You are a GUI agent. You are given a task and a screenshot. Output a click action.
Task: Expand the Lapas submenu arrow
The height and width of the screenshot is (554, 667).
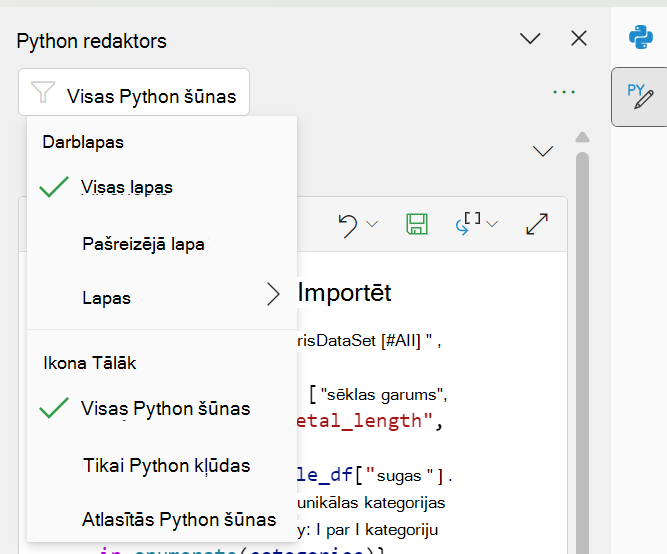[x=273, y=294]
